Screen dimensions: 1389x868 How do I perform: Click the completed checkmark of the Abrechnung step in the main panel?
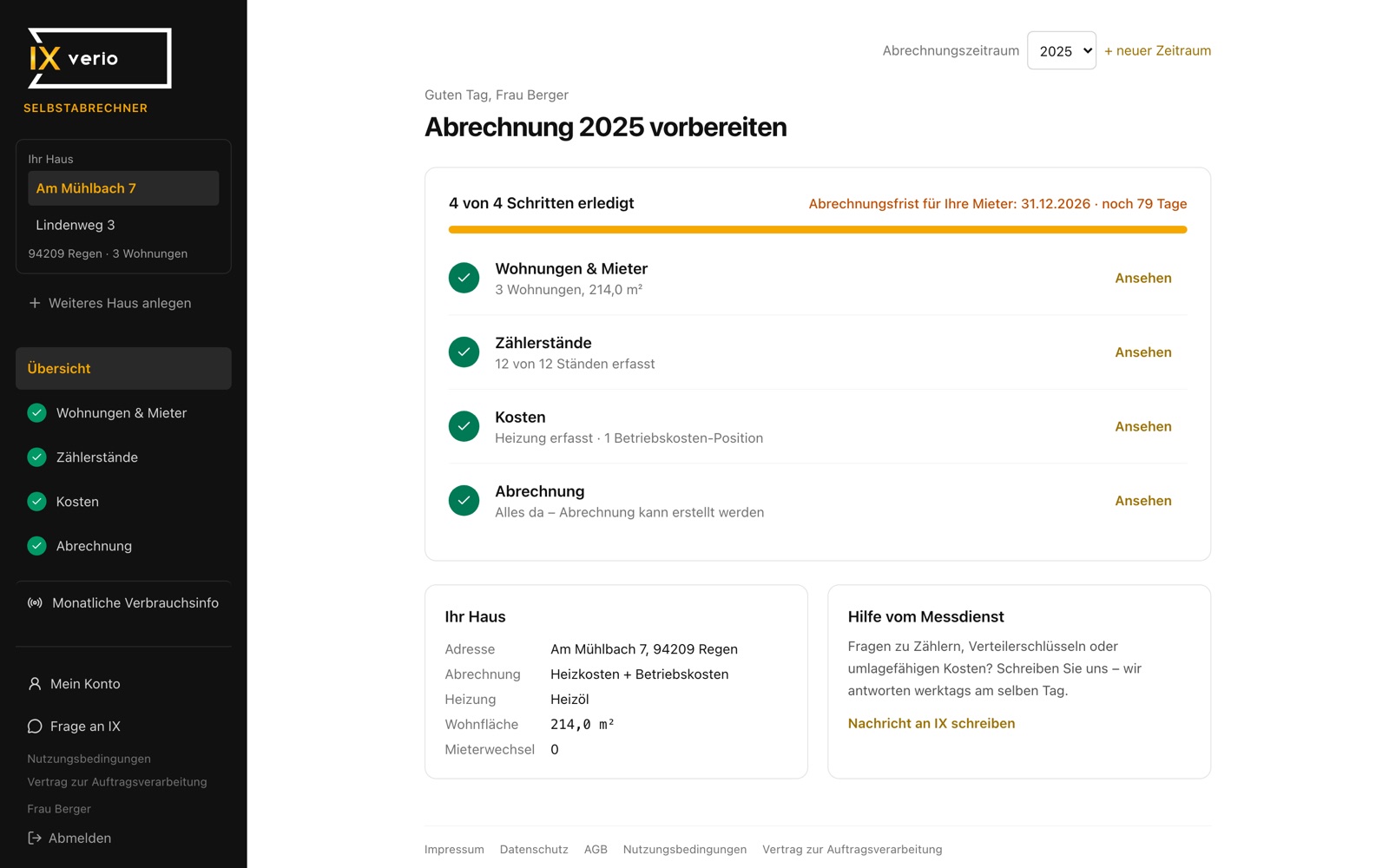[x=464, y=501]
